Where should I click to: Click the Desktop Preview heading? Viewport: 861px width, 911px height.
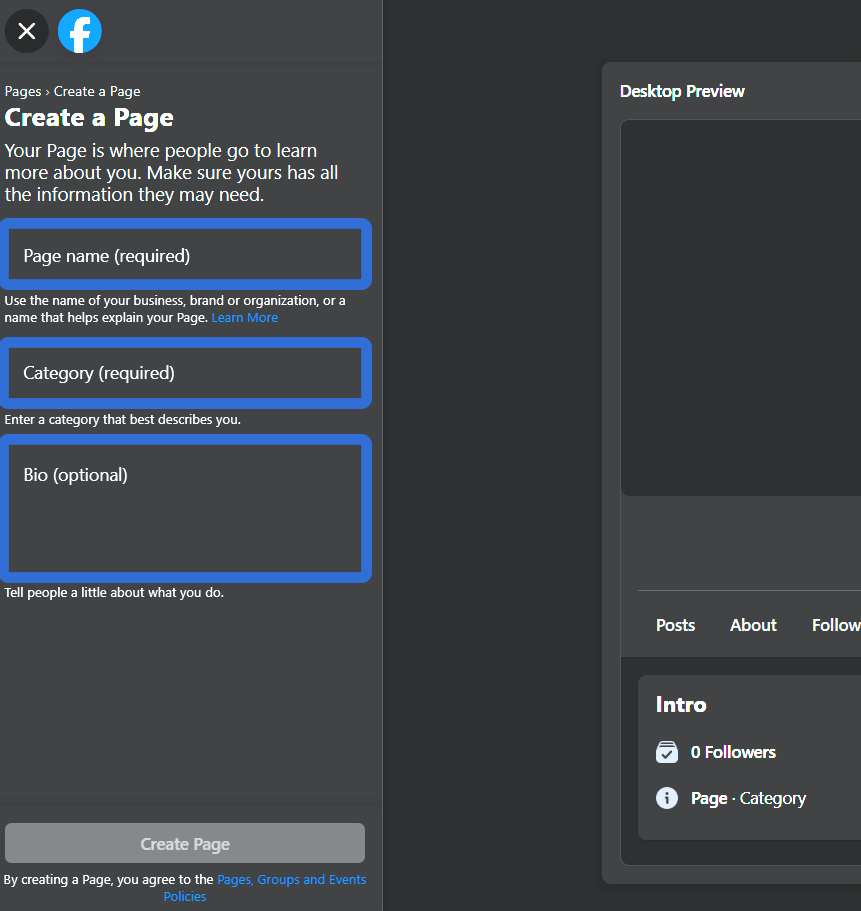pos(682,91)
